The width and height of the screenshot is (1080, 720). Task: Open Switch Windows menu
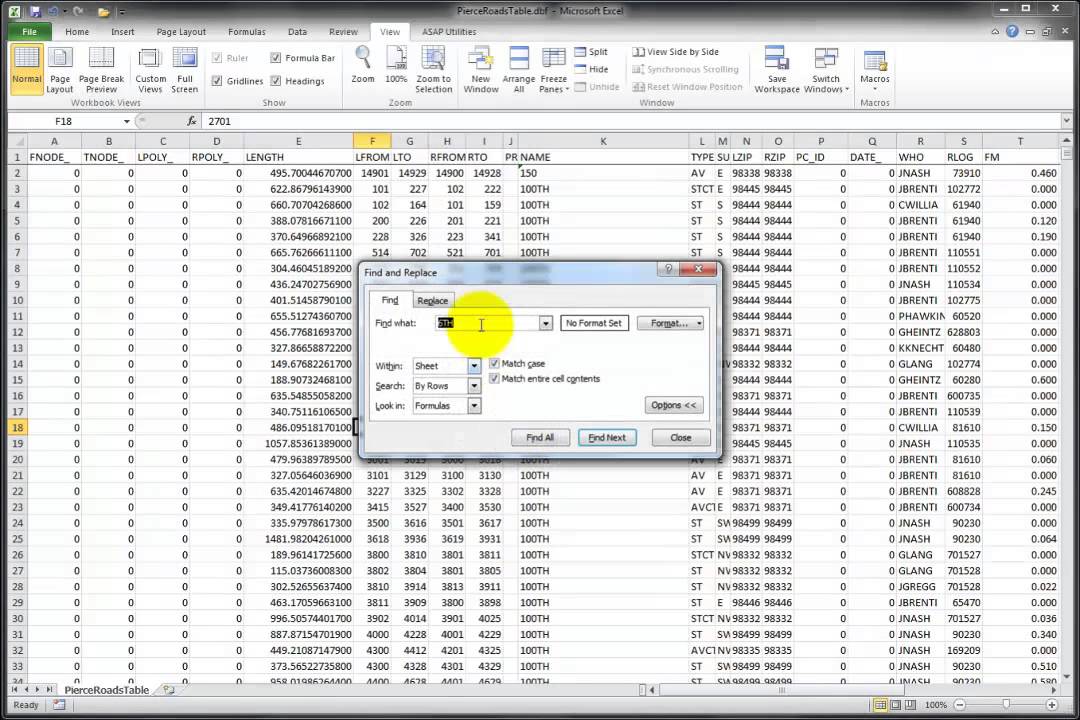pyautogui.click(x=826, y=70)
